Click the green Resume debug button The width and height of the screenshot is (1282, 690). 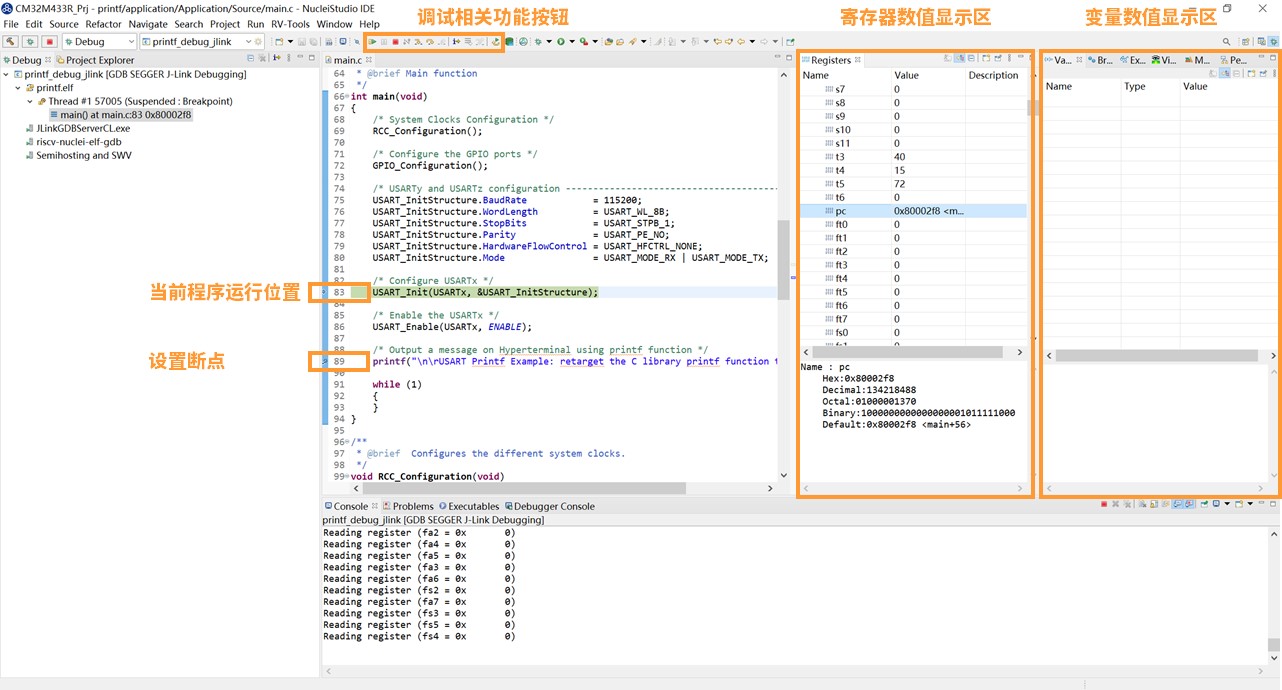372,42
